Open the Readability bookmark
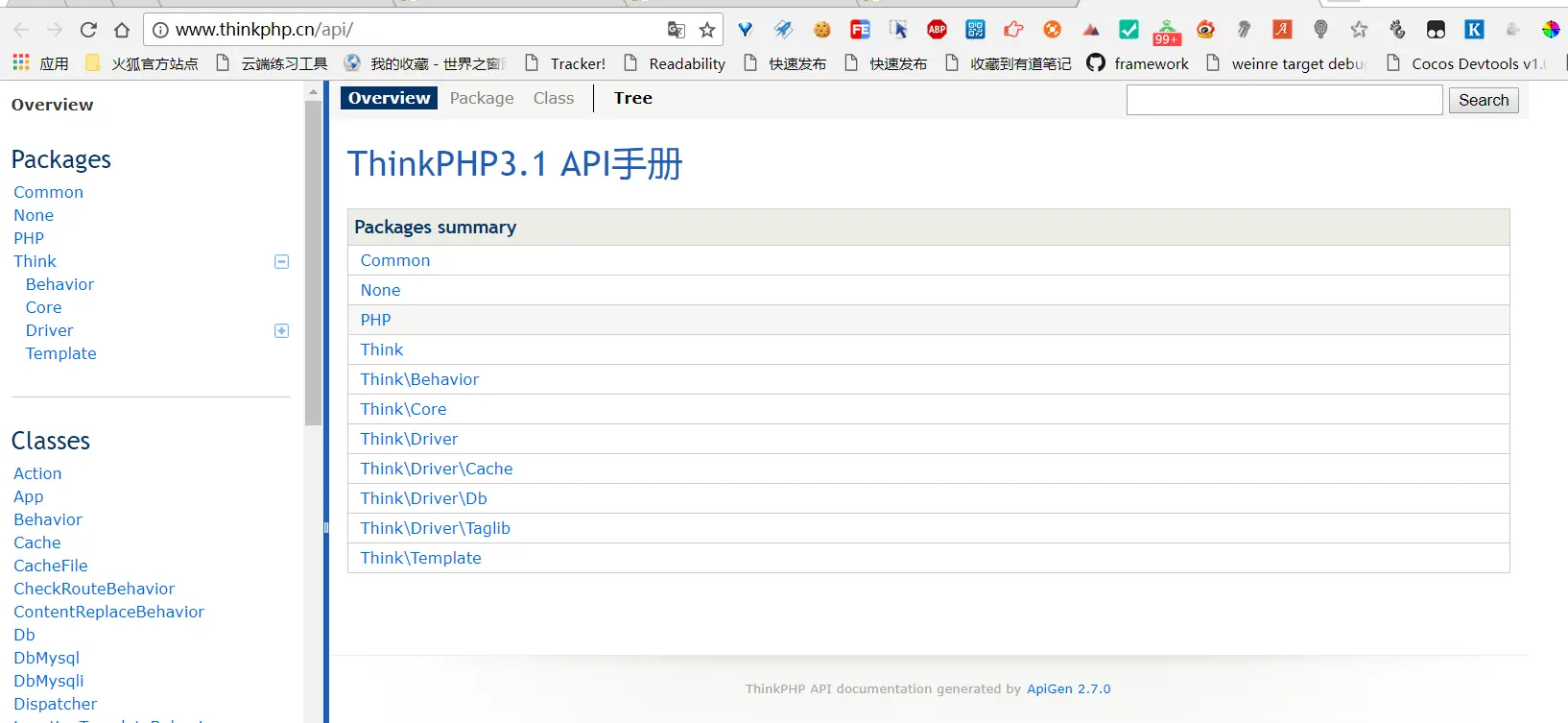The width and height of the screenshot is (1568, 723). coord(674,63)
